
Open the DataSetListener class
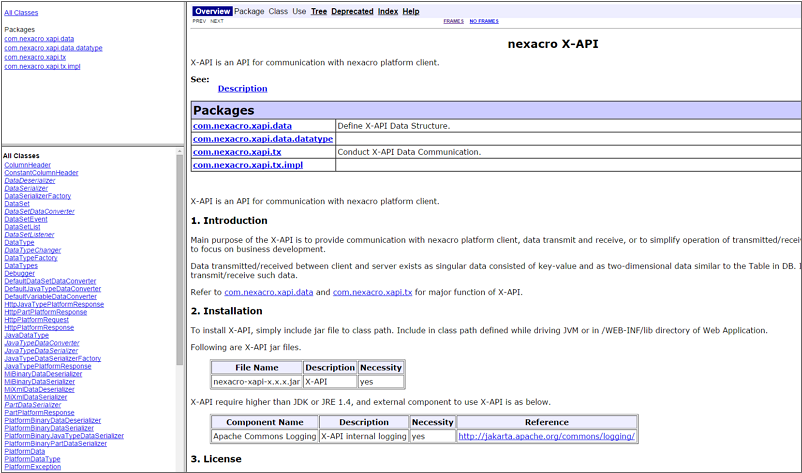click(x=29, y=235)
